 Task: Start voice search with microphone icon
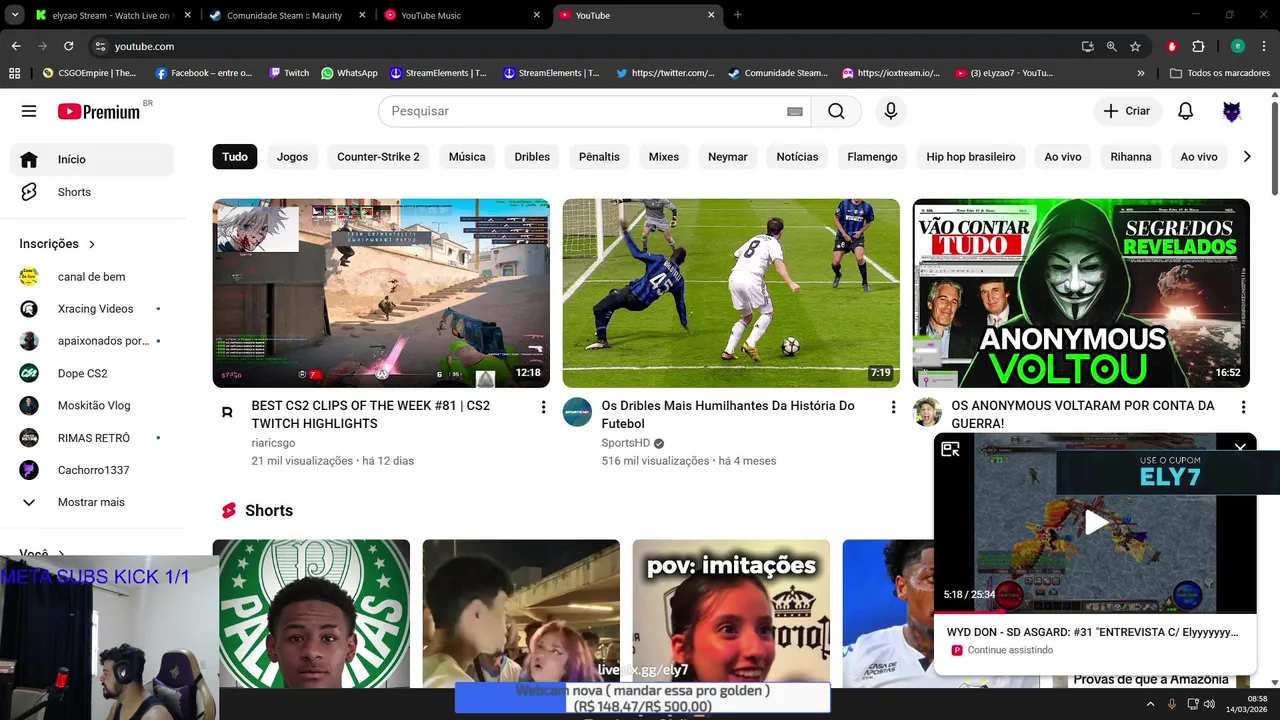pos(891,111)
